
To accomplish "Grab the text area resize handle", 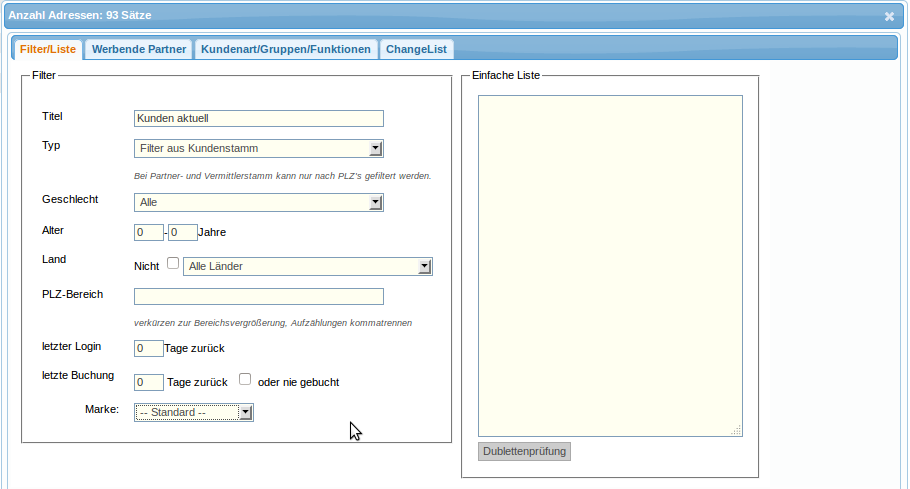I will click(x=737, y=431).
